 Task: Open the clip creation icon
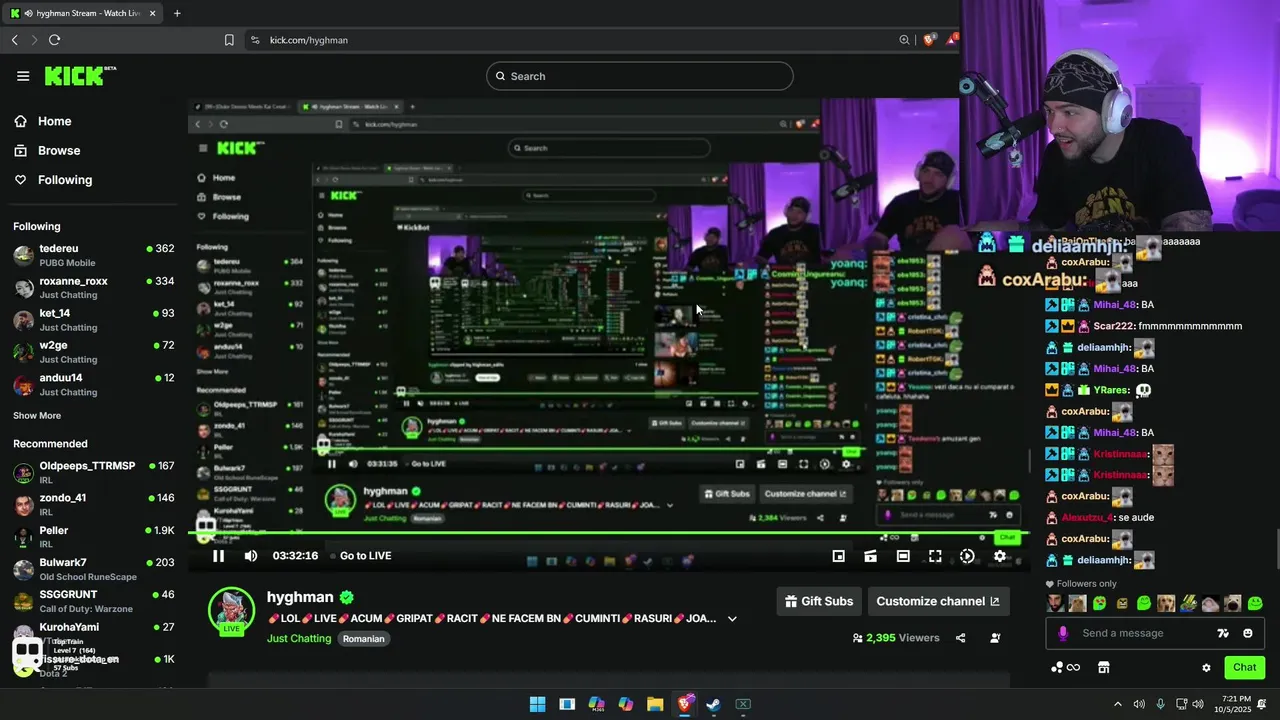[871, 556]
